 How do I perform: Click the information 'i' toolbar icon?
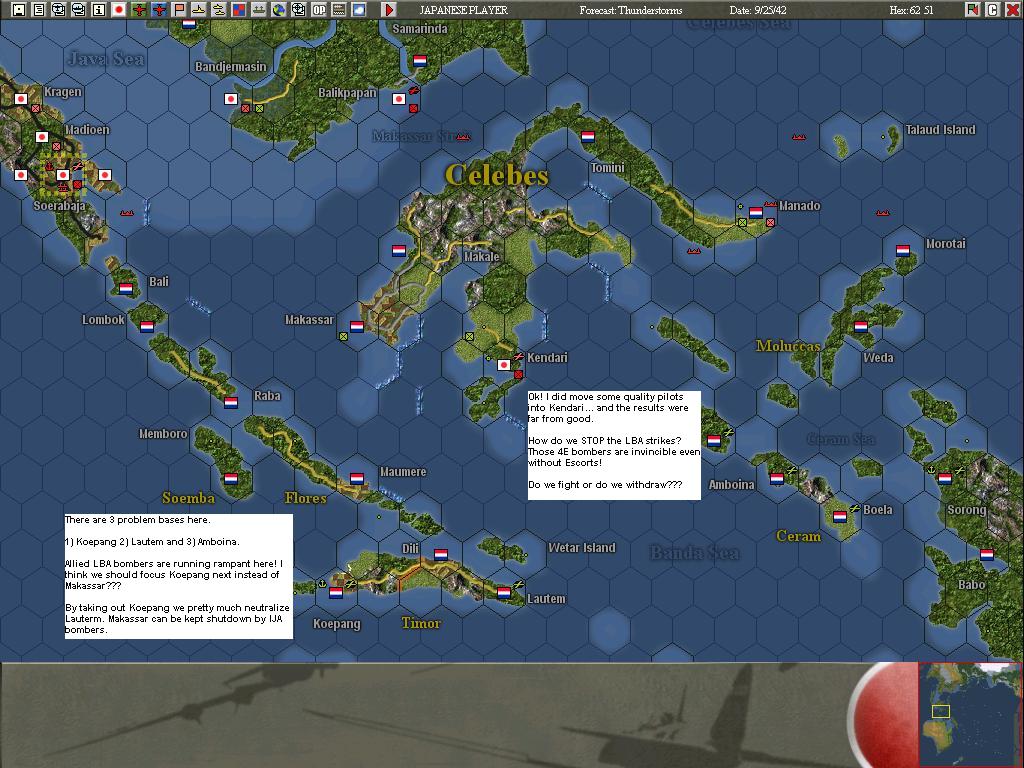[99, 9]
